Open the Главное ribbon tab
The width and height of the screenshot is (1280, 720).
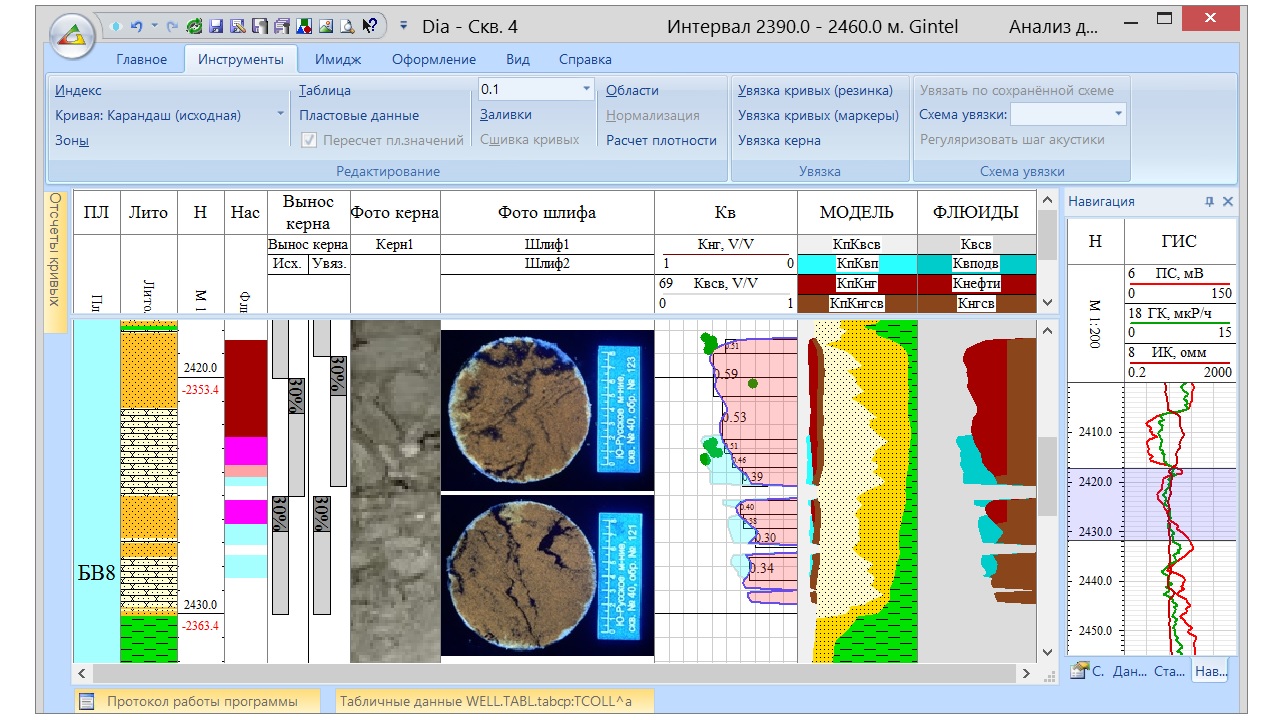(x=141, y=59)
